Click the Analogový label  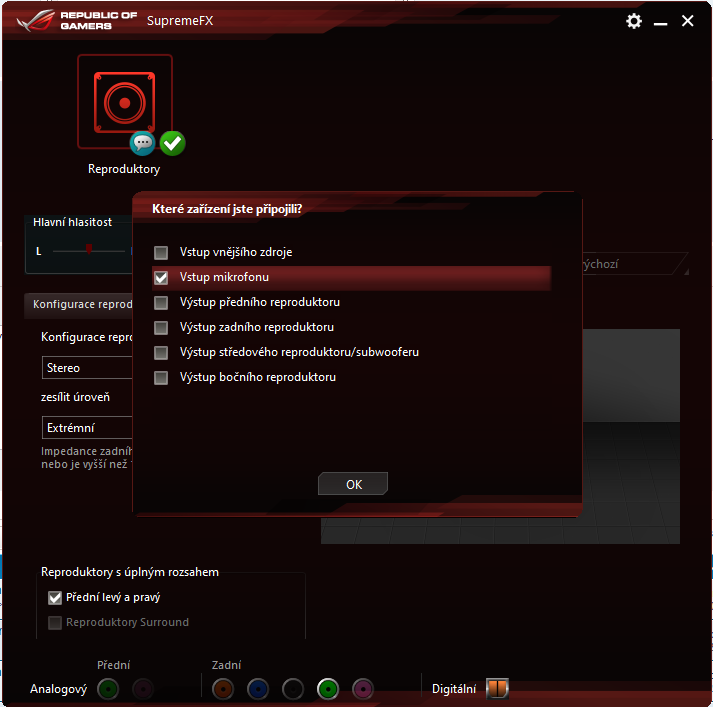(x=58, y=689)
